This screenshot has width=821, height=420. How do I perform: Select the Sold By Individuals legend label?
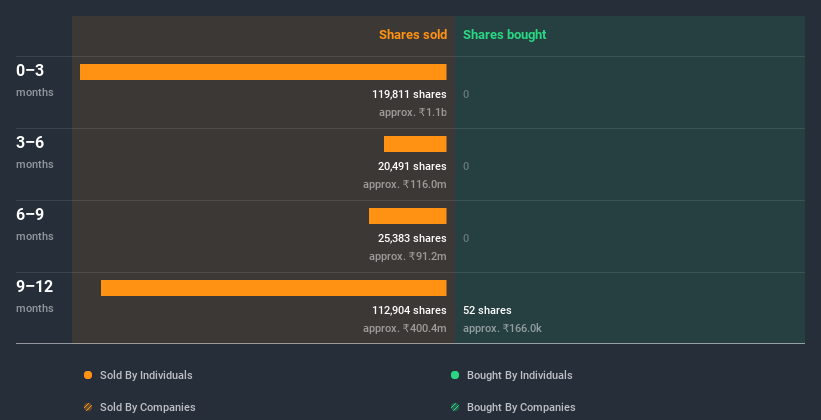click(x=146, y=375)
